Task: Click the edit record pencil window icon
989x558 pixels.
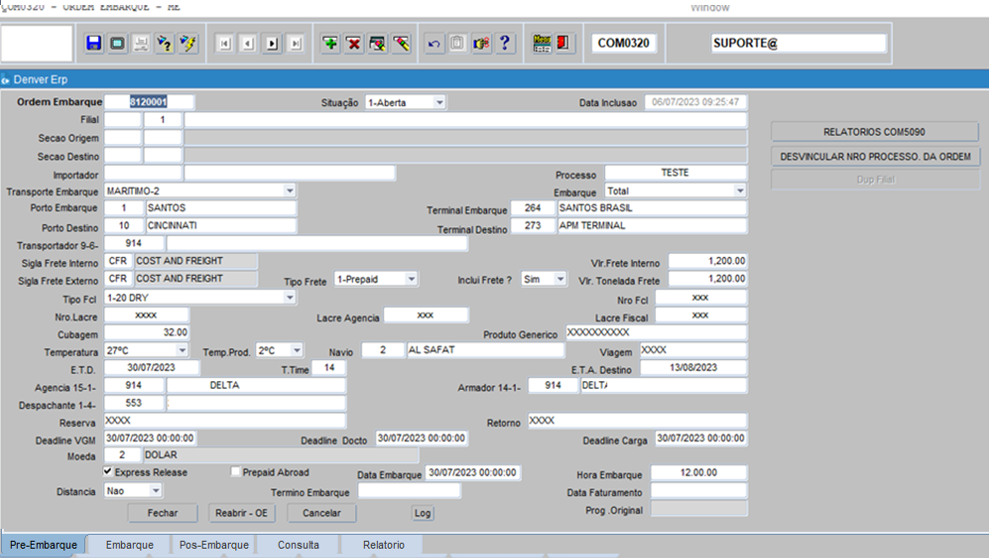Action: 377,44
